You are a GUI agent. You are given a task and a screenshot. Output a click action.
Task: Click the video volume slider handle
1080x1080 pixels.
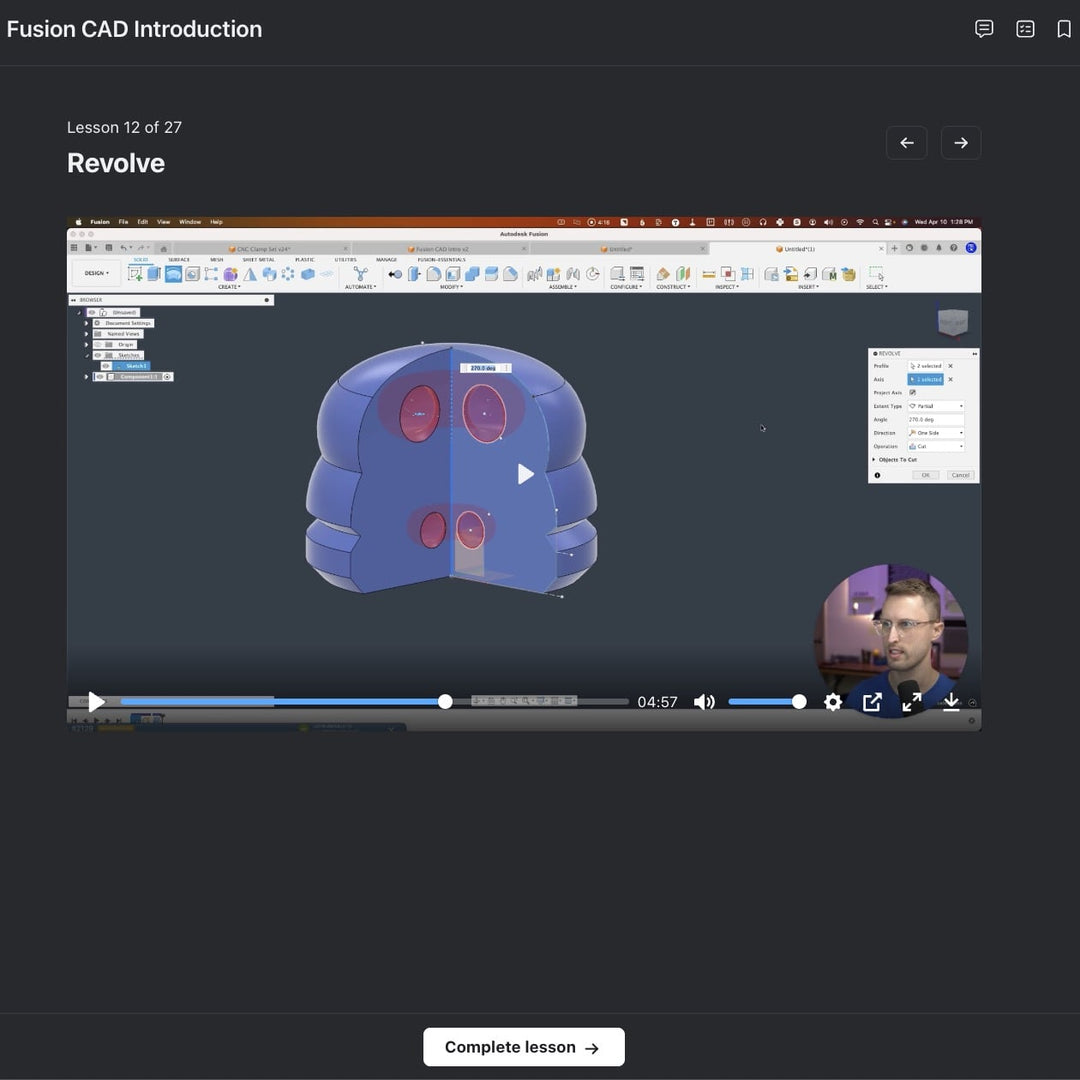[799, 702]
